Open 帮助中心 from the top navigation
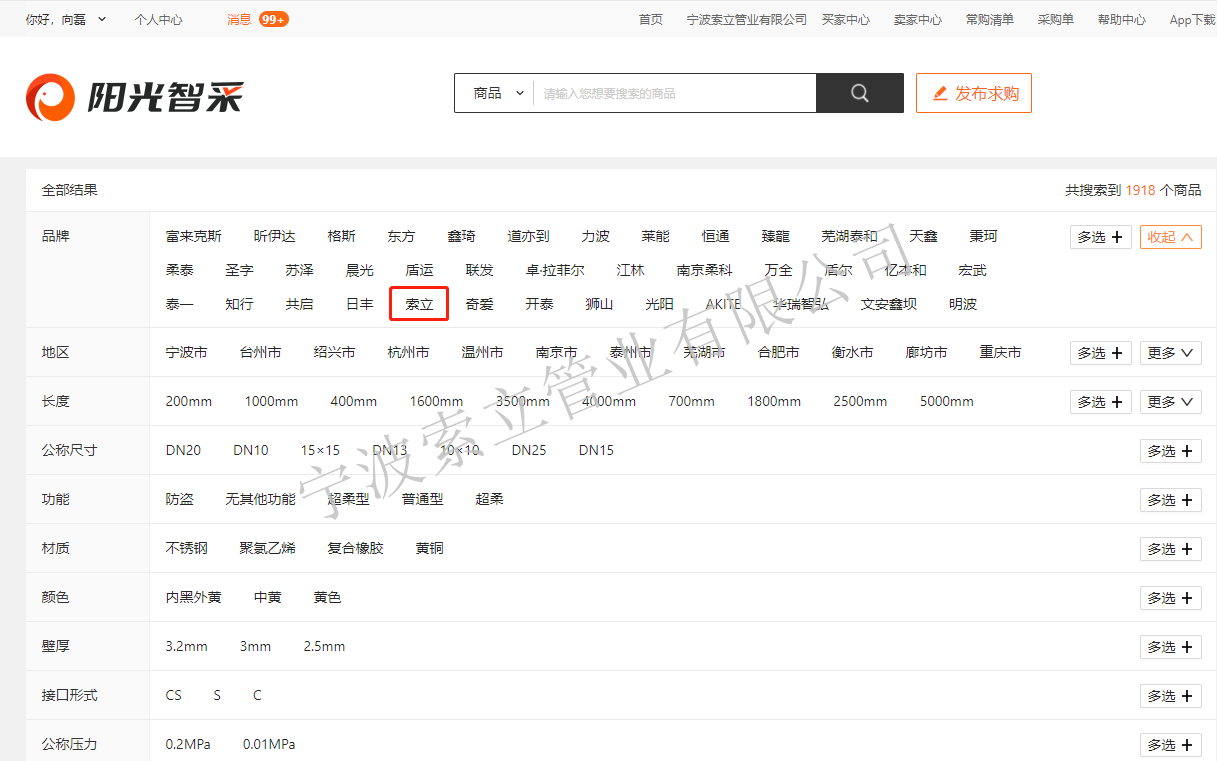Viewport: 1217px width, 761px height. 1121,18
